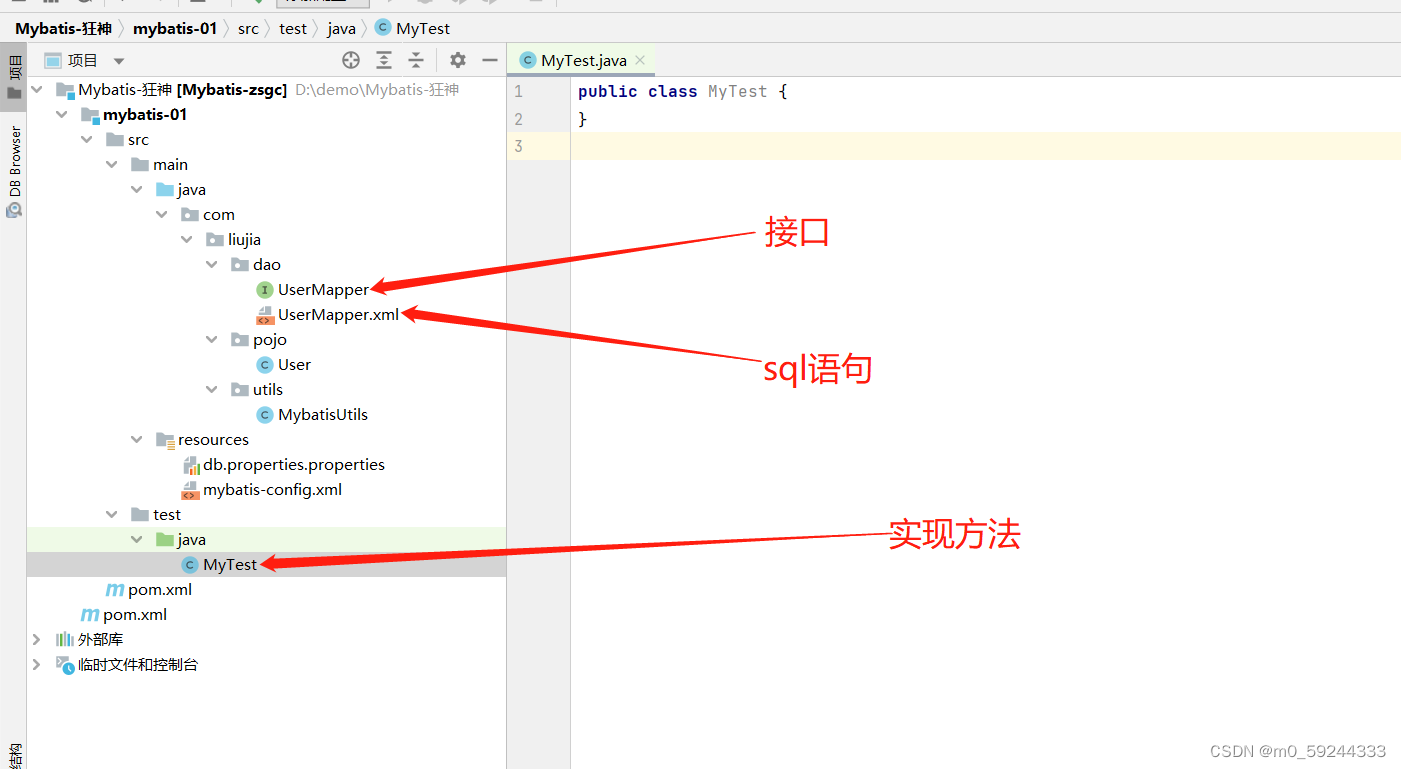Place cursor on empty line 3 in editor
1401x769 pixels.
click(985, 146)
